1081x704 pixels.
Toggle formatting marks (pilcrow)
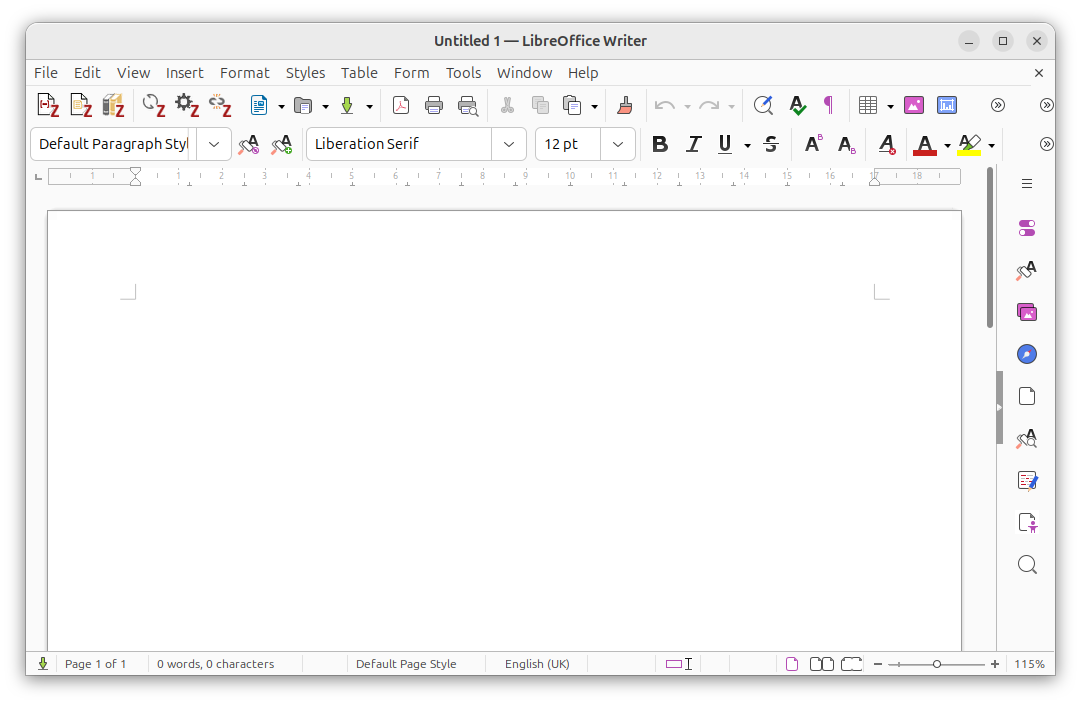(x=829, y=105)
